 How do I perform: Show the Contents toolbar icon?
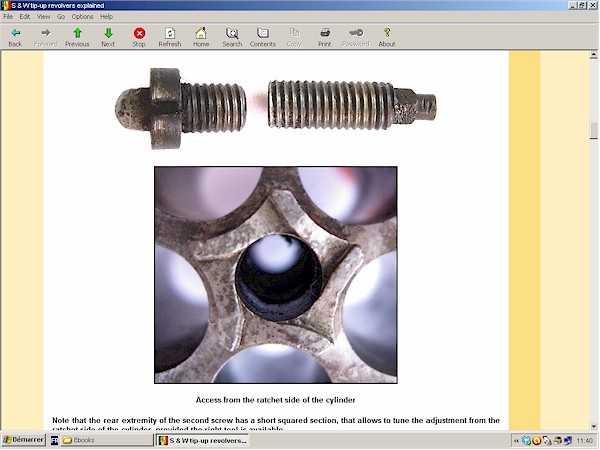click(263, 33)
